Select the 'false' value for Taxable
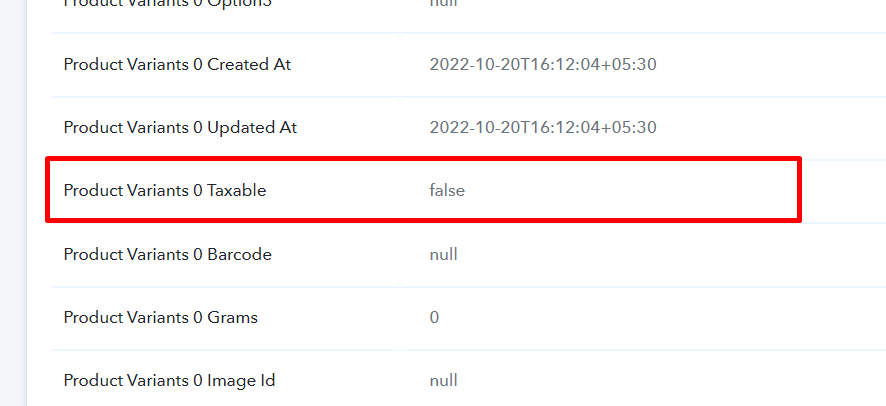 (x=447, y=190)
